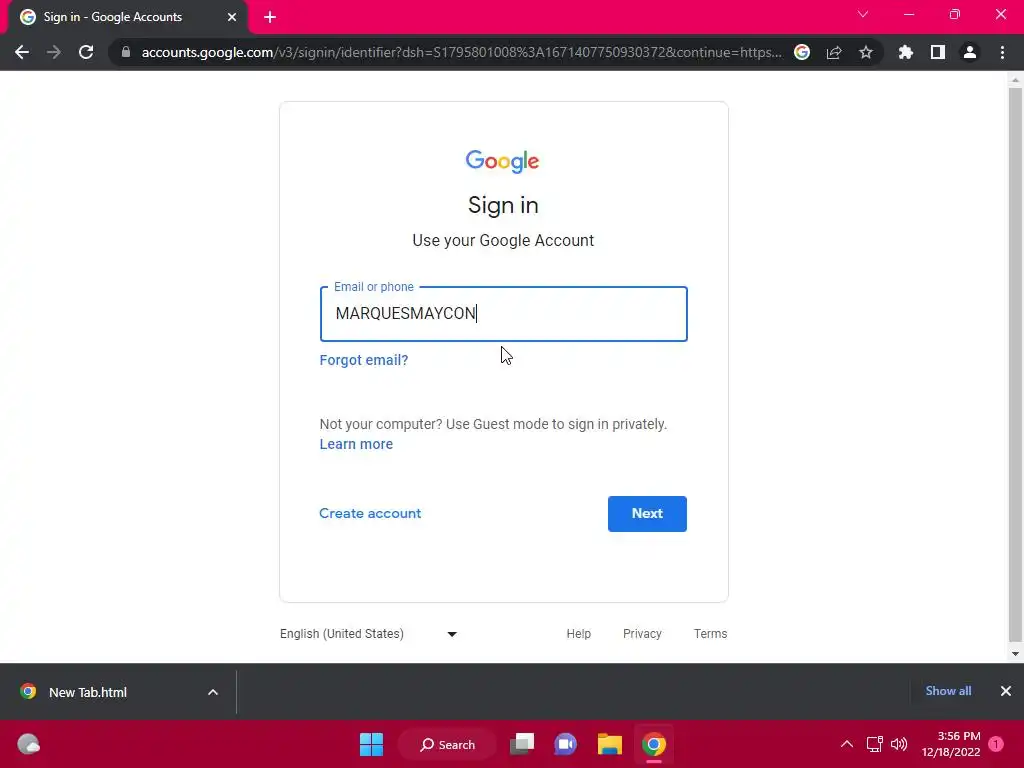Viewport: 1024px width, 768px height.
Task: Click Chrome icon on taskbar
Action: click(654, 744)
